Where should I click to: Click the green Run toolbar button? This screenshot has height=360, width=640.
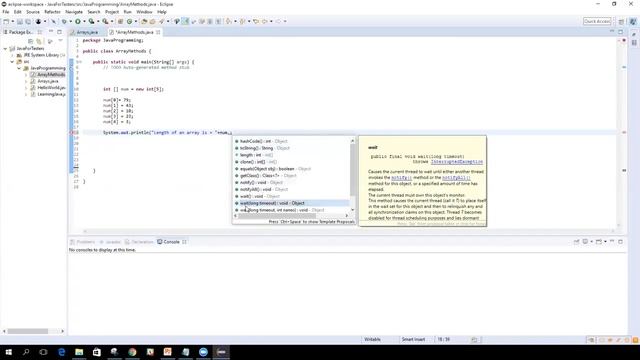78,21
